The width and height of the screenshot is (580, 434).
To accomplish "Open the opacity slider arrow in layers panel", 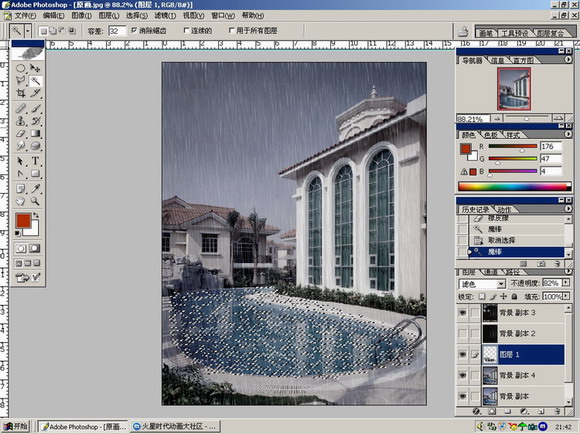I will pos(566,283).
